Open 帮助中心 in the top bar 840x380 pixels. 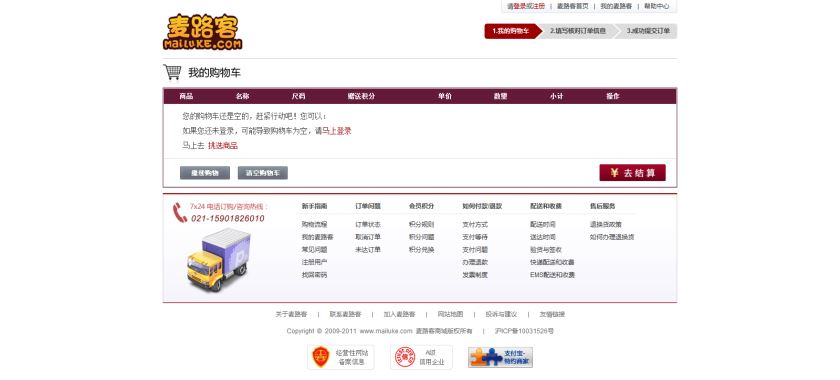pos(656,6)
